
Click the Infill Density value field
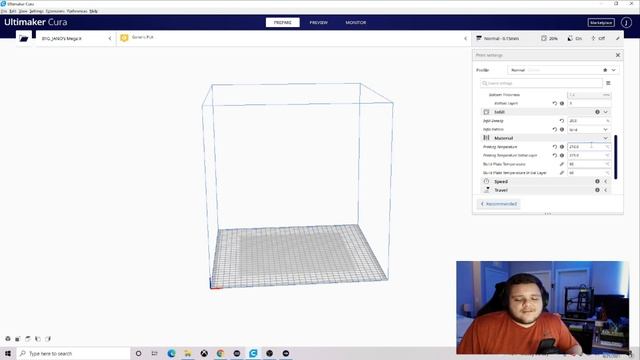point(589,121)
